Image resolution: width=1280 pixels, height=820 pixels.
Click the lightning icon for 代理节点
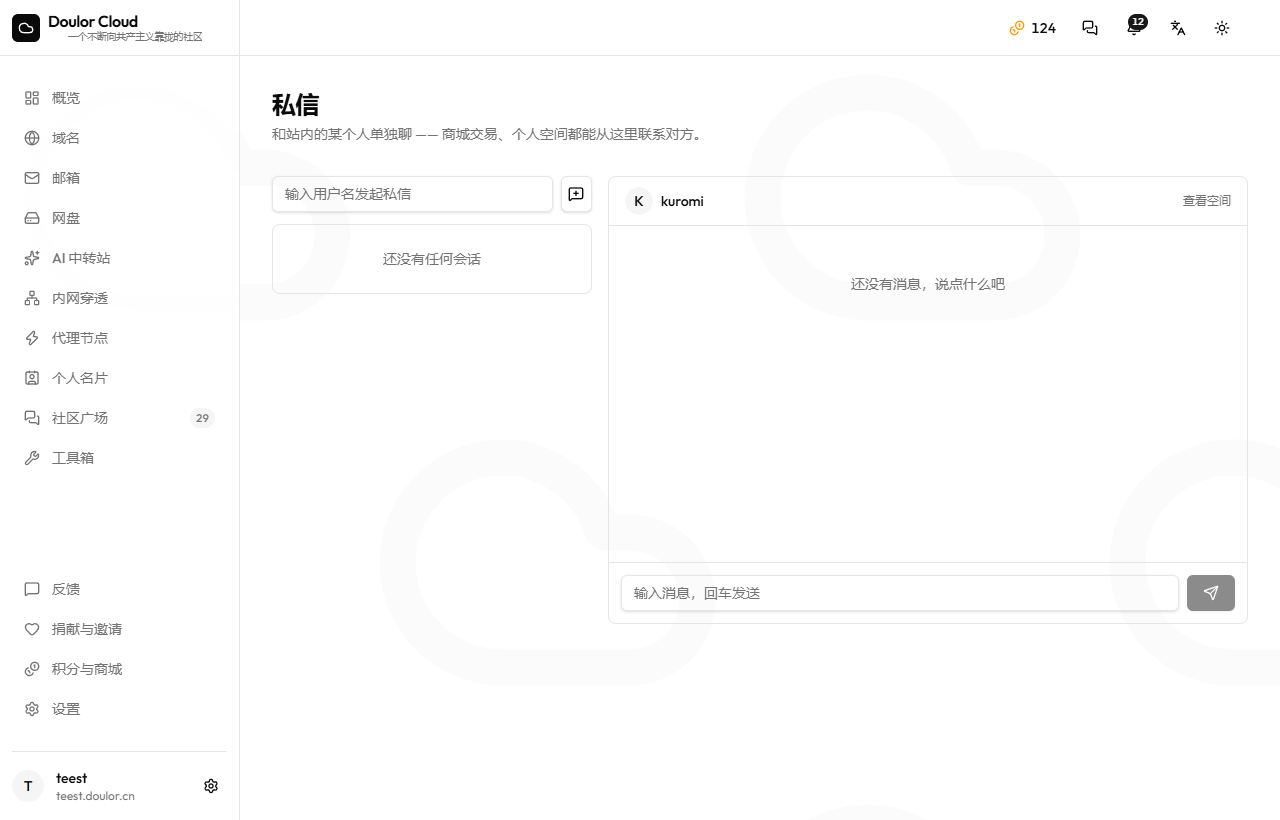(32, 338)
